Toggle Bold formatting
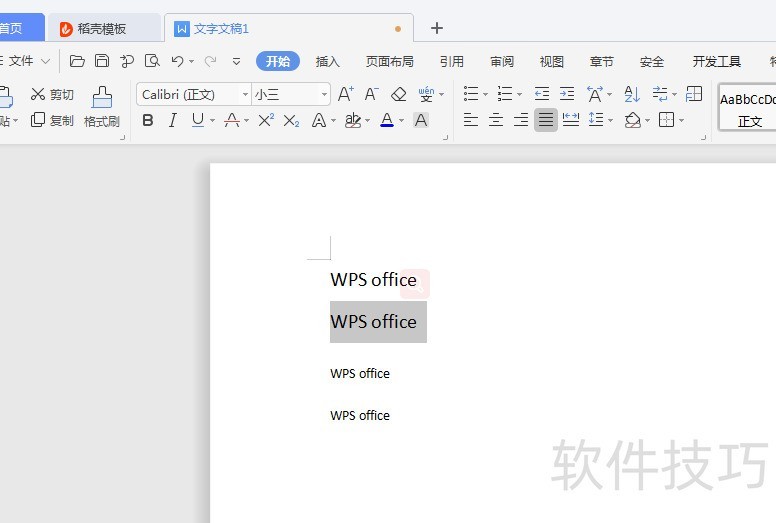This screenshot has width=776, height=523. (x=147, y=120)
